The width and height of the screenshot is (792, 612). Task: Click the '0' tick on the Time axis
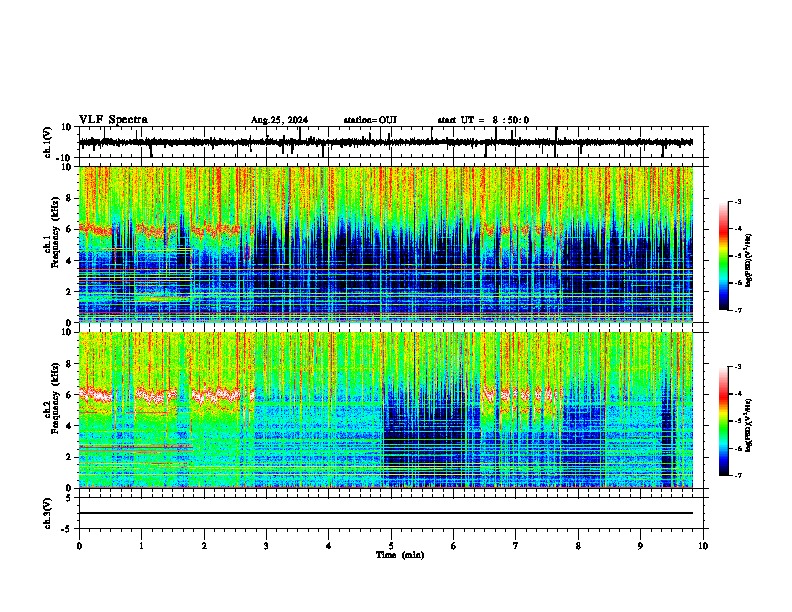[79, 546]
